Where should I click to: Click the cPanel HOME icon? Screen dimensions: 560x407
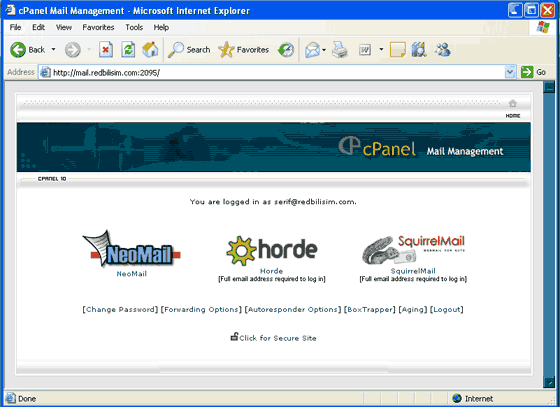[x=513, y=108]
